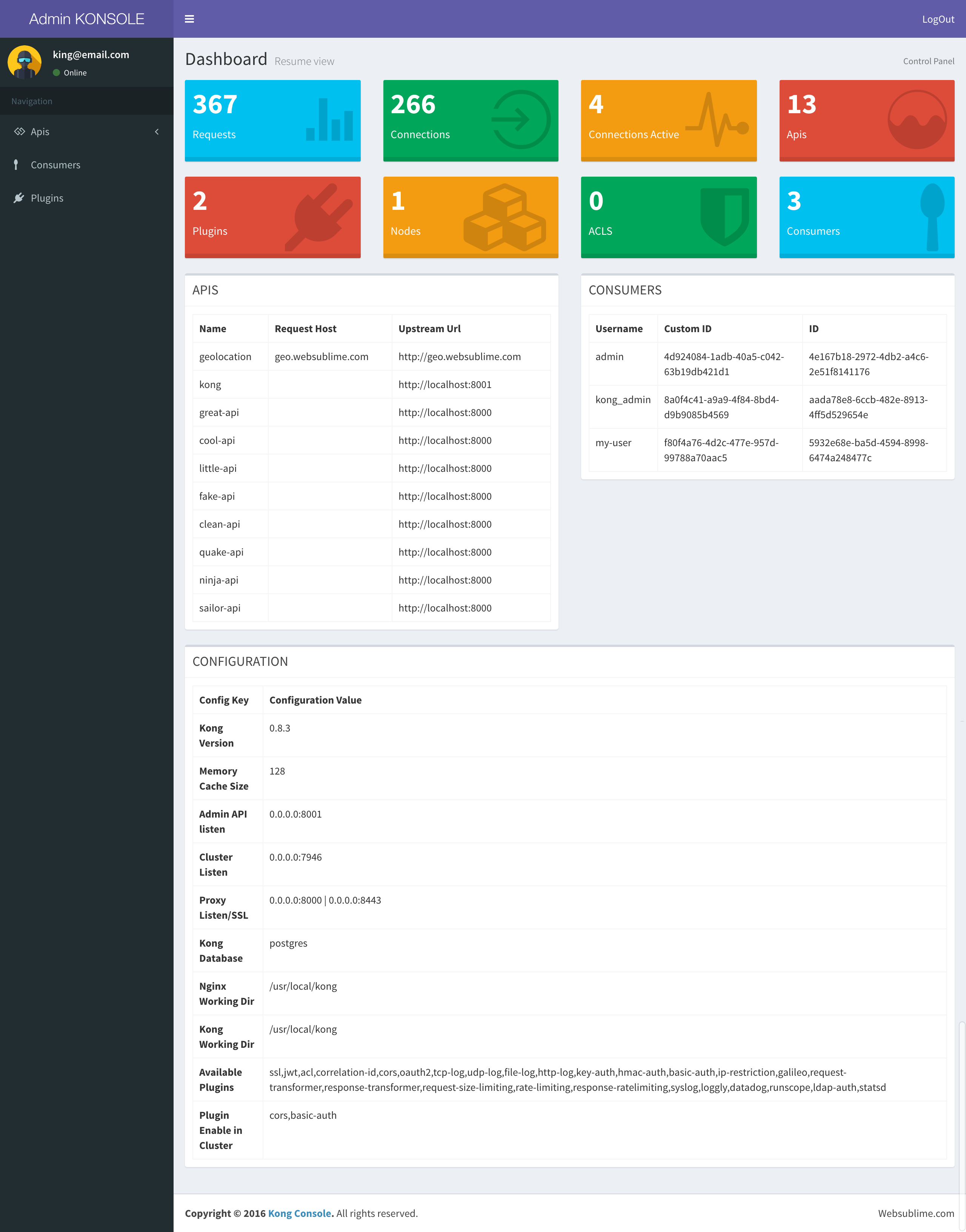Click the plug icon on Plugins card

318,217
